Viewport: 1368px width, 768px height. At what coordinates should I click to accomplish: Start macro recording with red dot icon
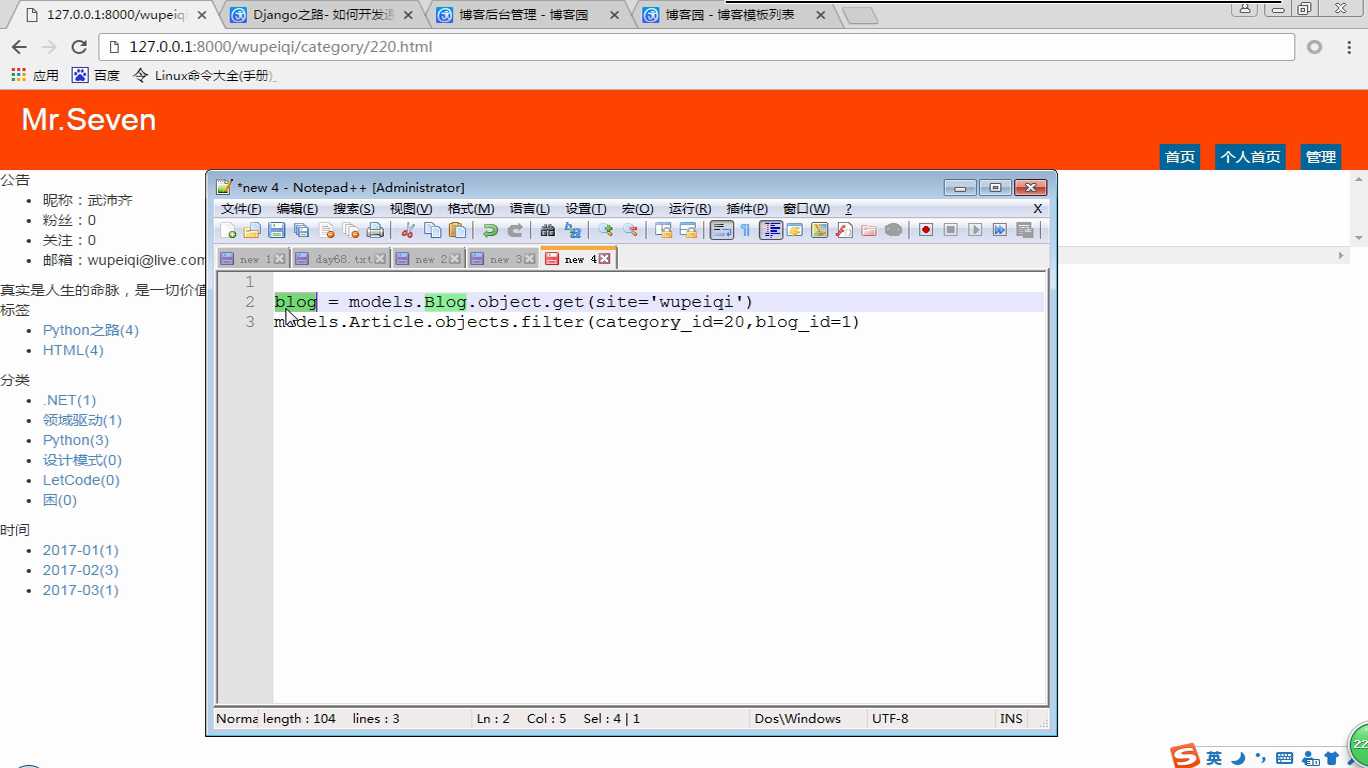[x=926, y=230]
